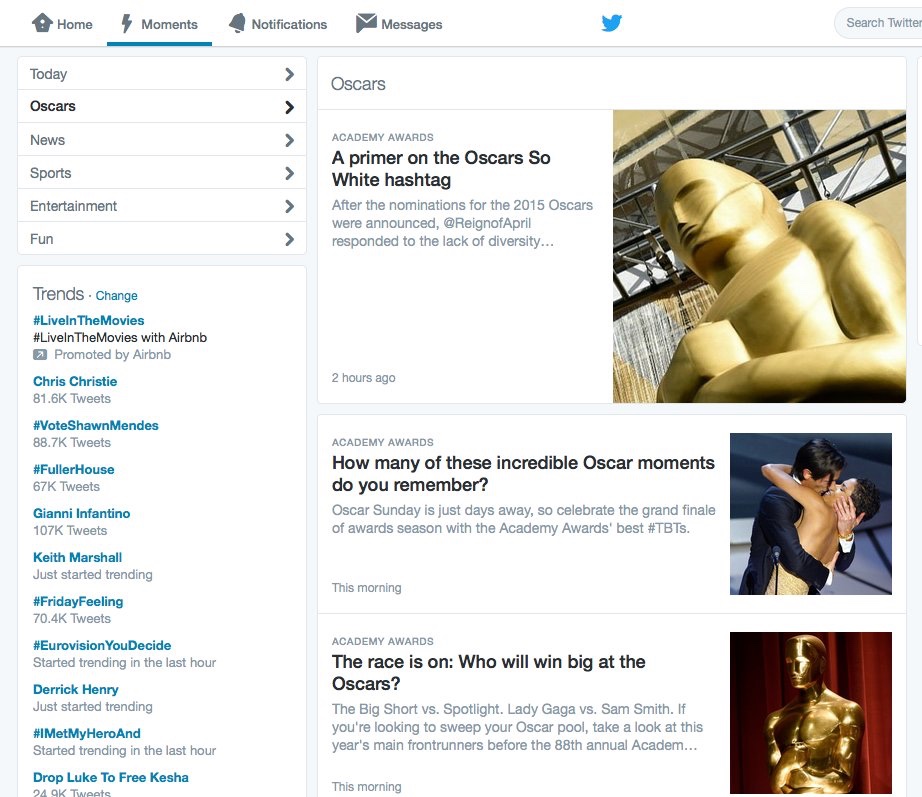
Task: Select the Oscars category
Action: point(162,106)
